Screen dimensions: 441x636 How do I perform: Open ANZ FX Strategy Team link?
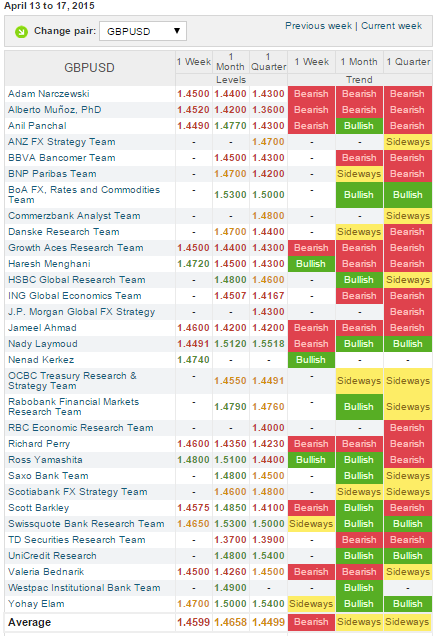[62, 142]
